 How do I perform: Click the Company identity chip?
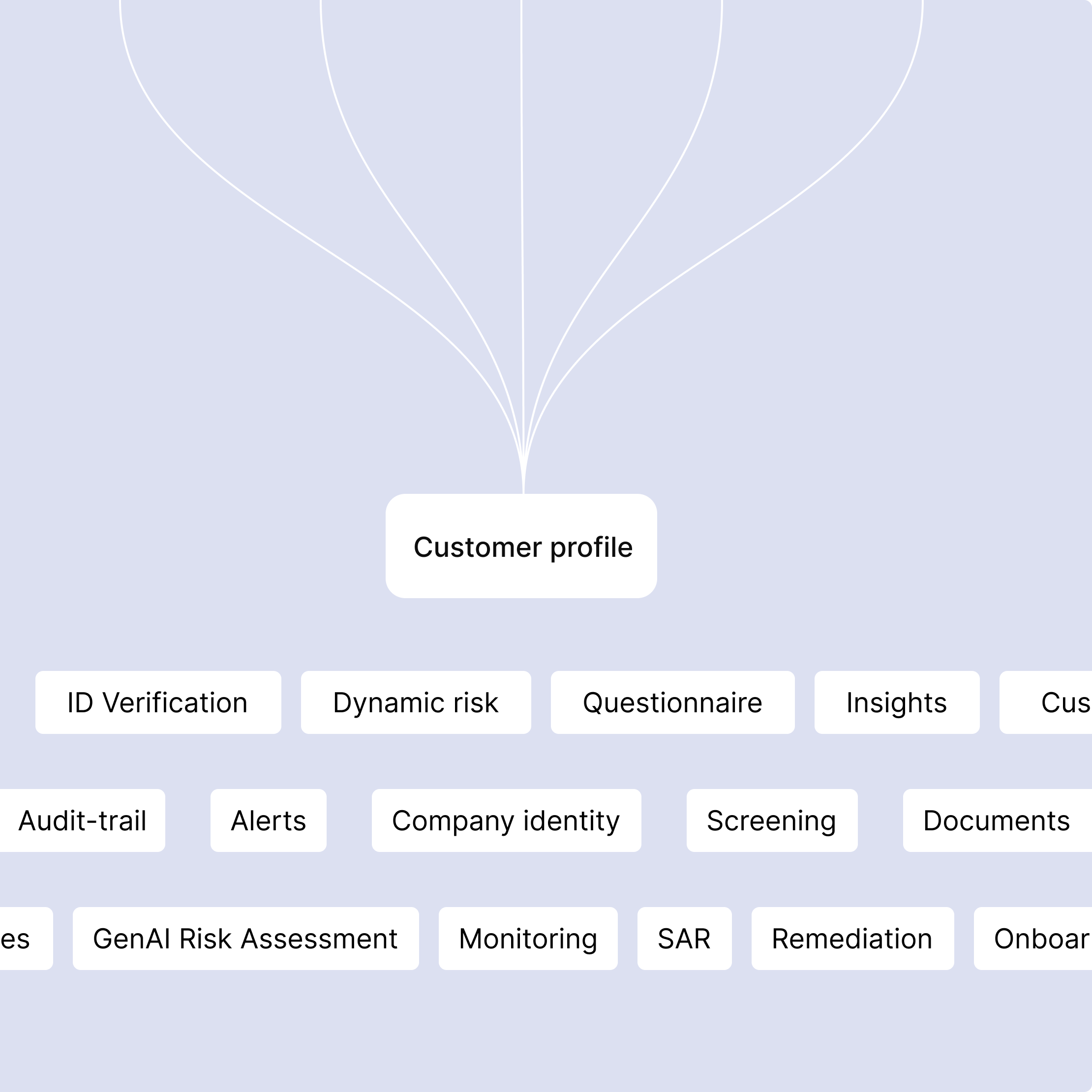tap(507, 820)
